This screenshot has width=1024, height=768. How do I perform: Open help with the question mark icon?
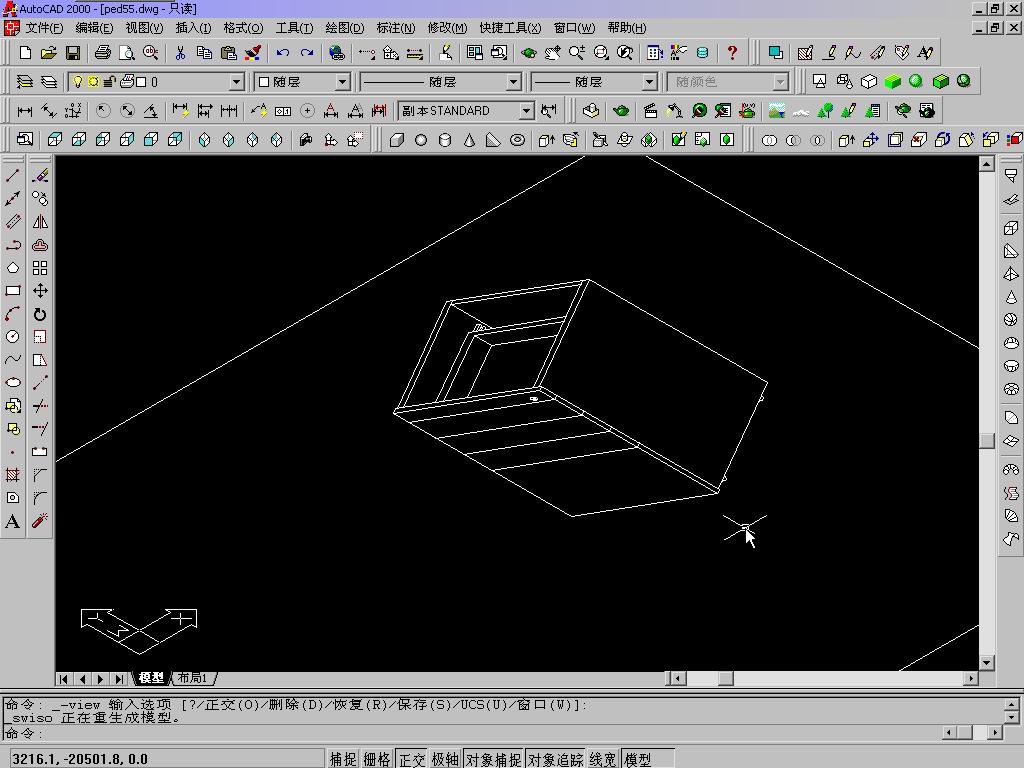[732, 53]
